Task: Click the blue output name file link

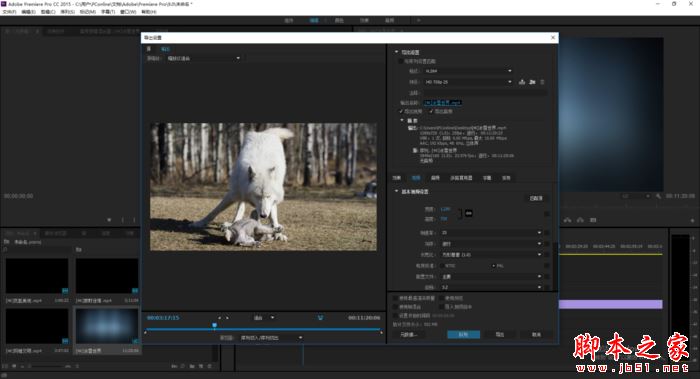Action: [x=443, y=103]
